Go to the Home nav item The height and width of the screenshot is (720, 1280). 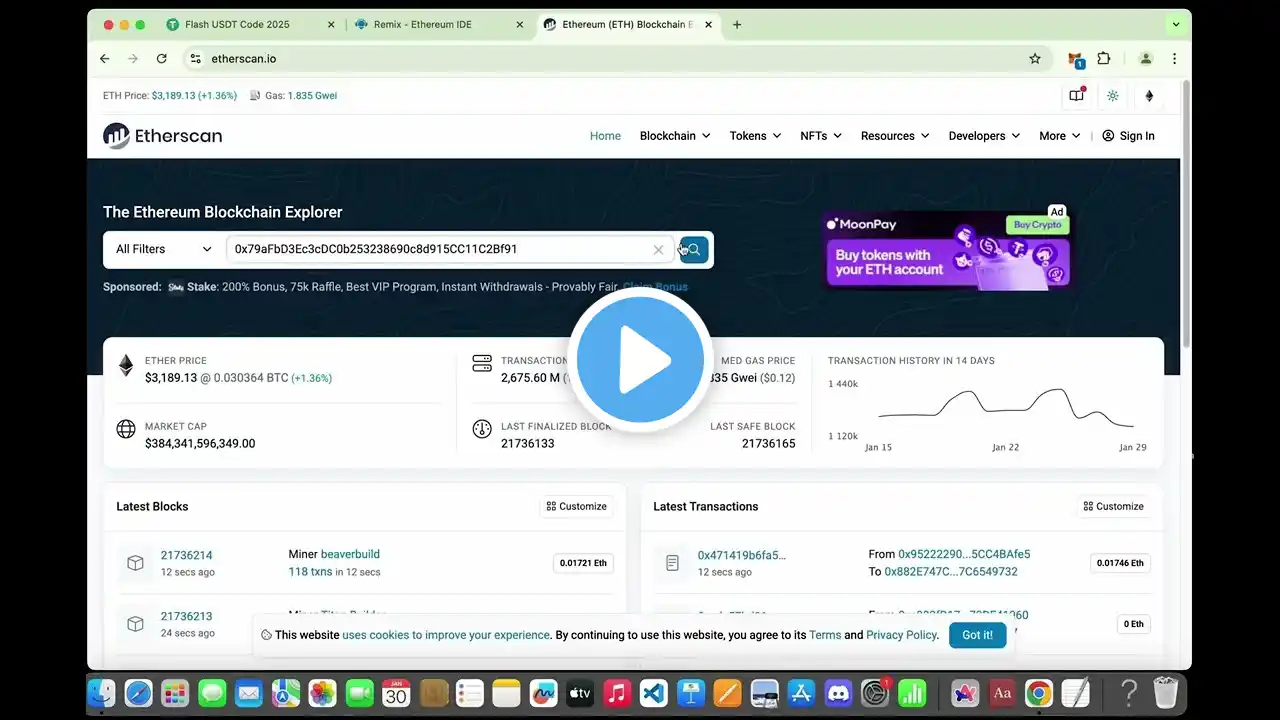pos(605,136)
